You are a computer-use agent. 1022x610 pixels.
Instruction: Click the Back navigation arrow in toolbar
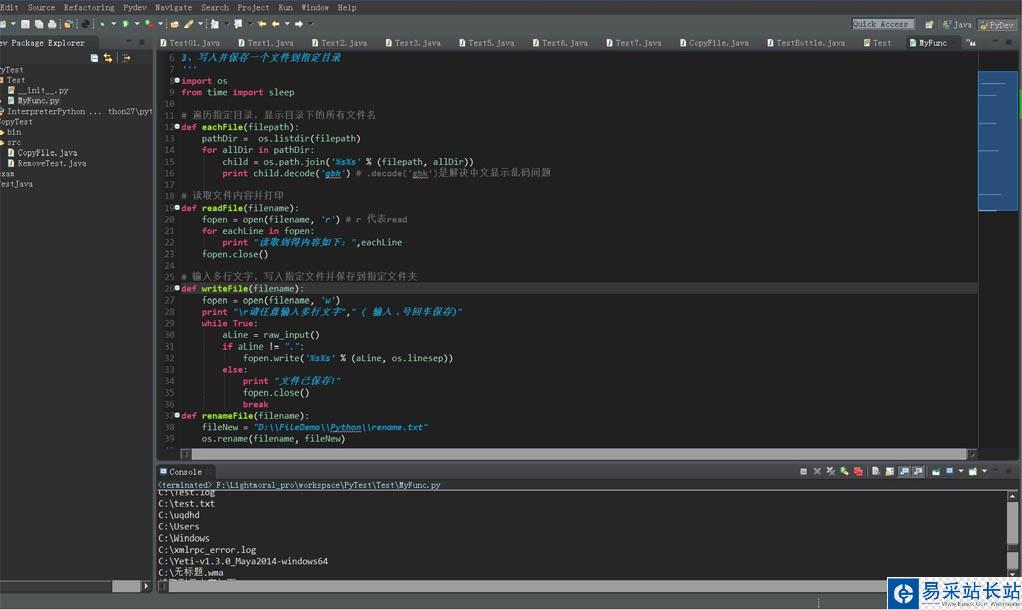click(x=276, y=24)
